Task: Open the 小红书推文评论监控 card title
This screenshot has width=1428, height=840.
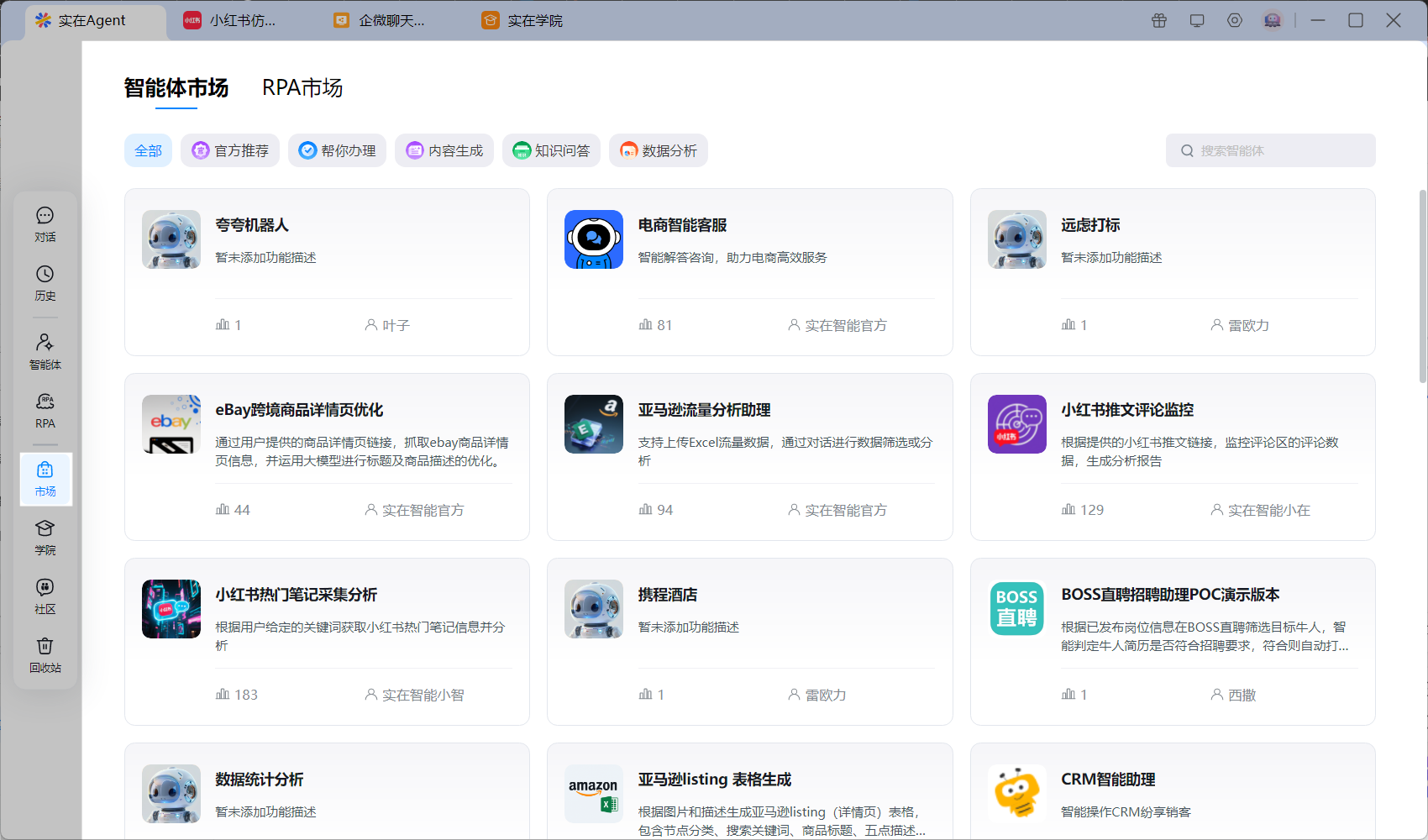Action: pos(1127,410)
